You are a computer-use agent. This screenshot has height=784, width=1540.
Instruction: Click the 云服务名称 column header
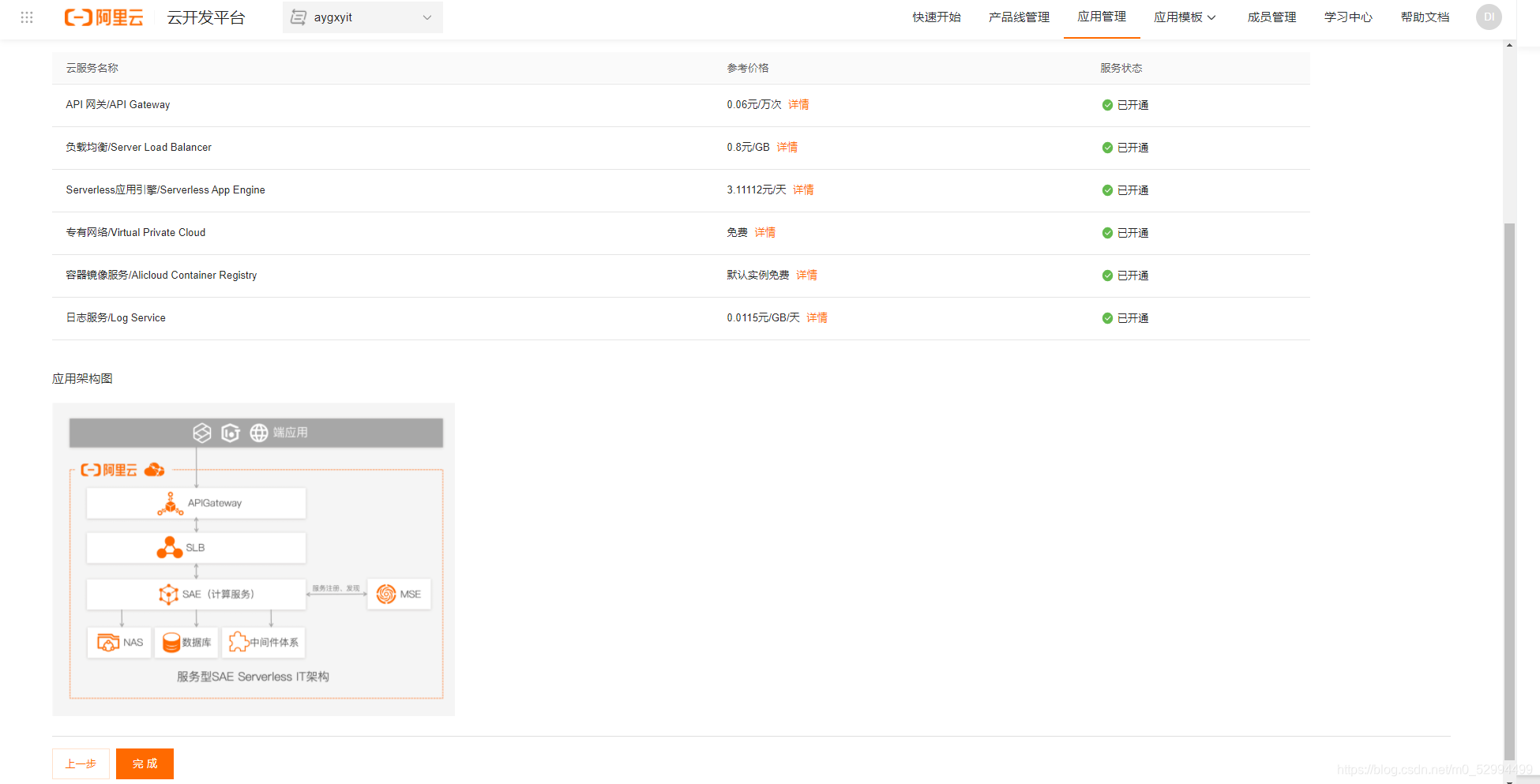coord(92,68)
